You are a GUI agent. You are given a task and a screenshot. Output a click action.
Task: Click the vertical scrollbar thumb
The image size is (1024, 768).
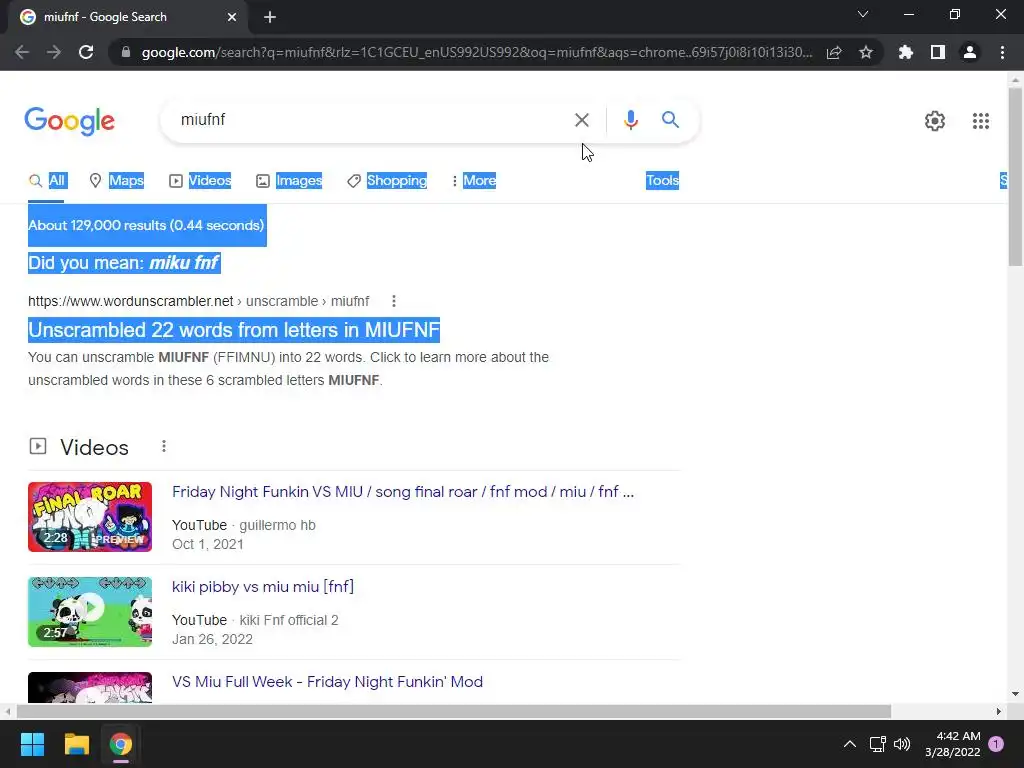point(1015,176)
